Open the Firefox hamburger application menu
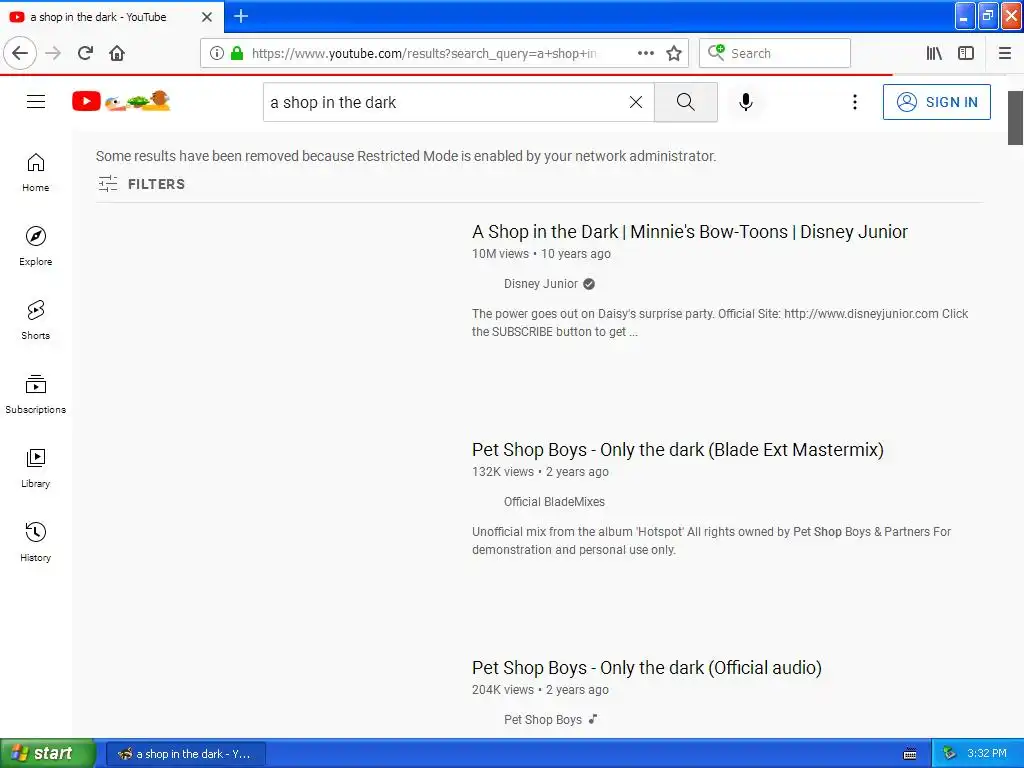The width and height of the screenshot is (1024, 768). click(1004, 53)
